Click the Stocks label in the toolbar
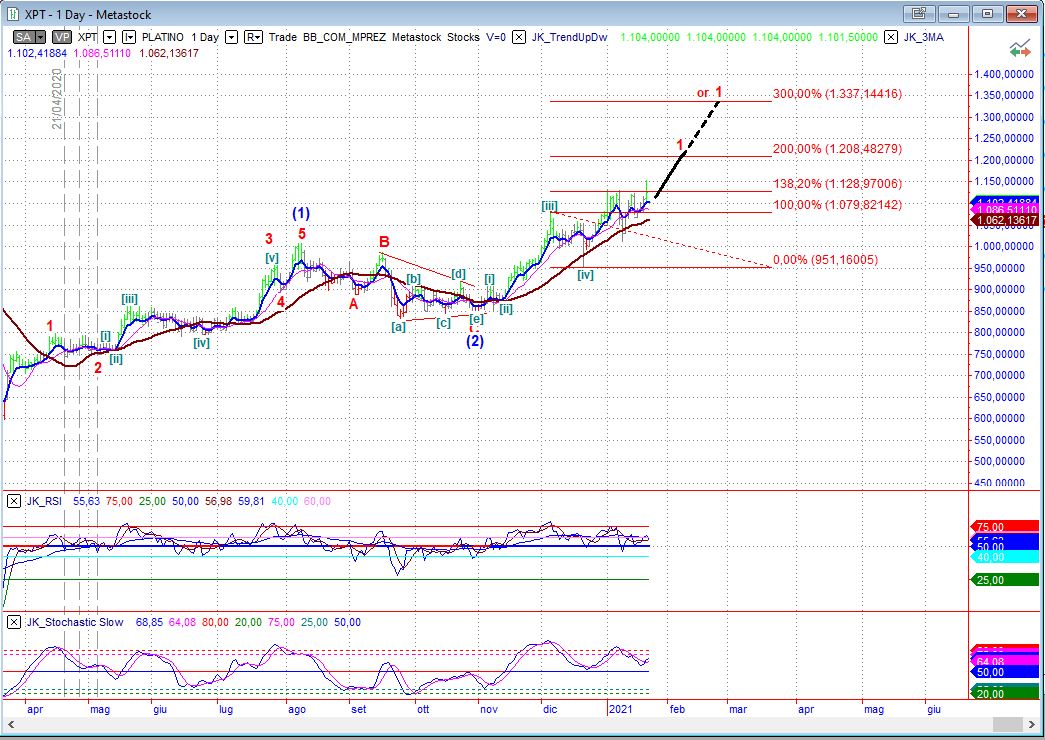The height and width of the screenshot is (740, 1045). 463,37
